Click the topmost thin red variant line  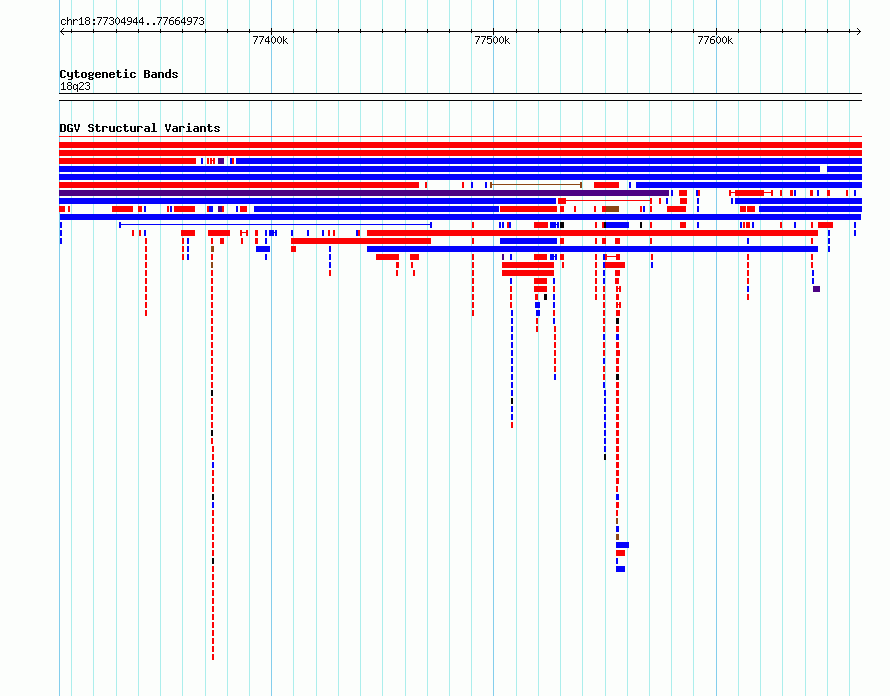click(460, 137)
